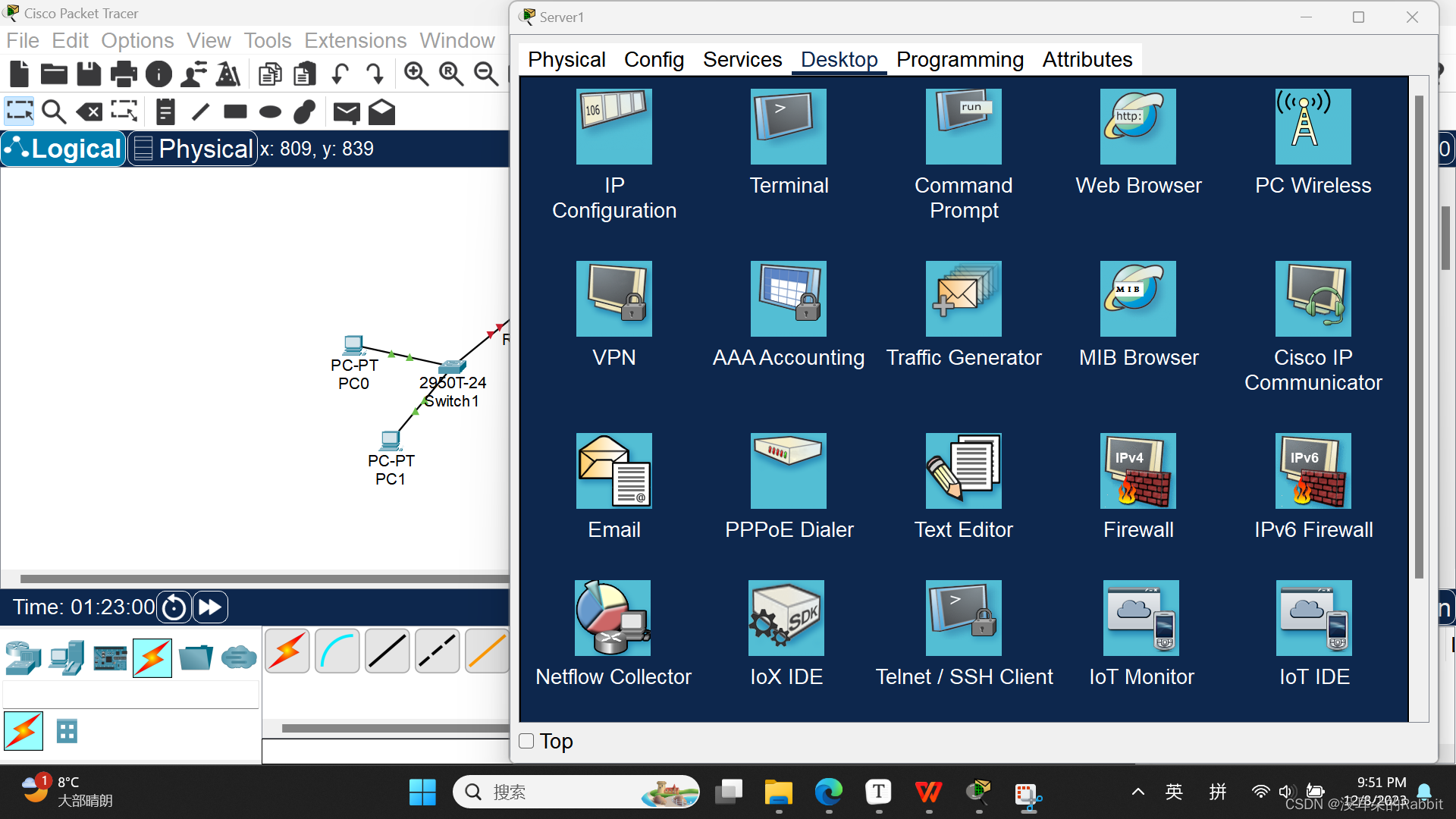Image resolution: width=1456 pixels, height=819 pixels.
Task: Open the Attributes tab
Action: click(1087, 59)
